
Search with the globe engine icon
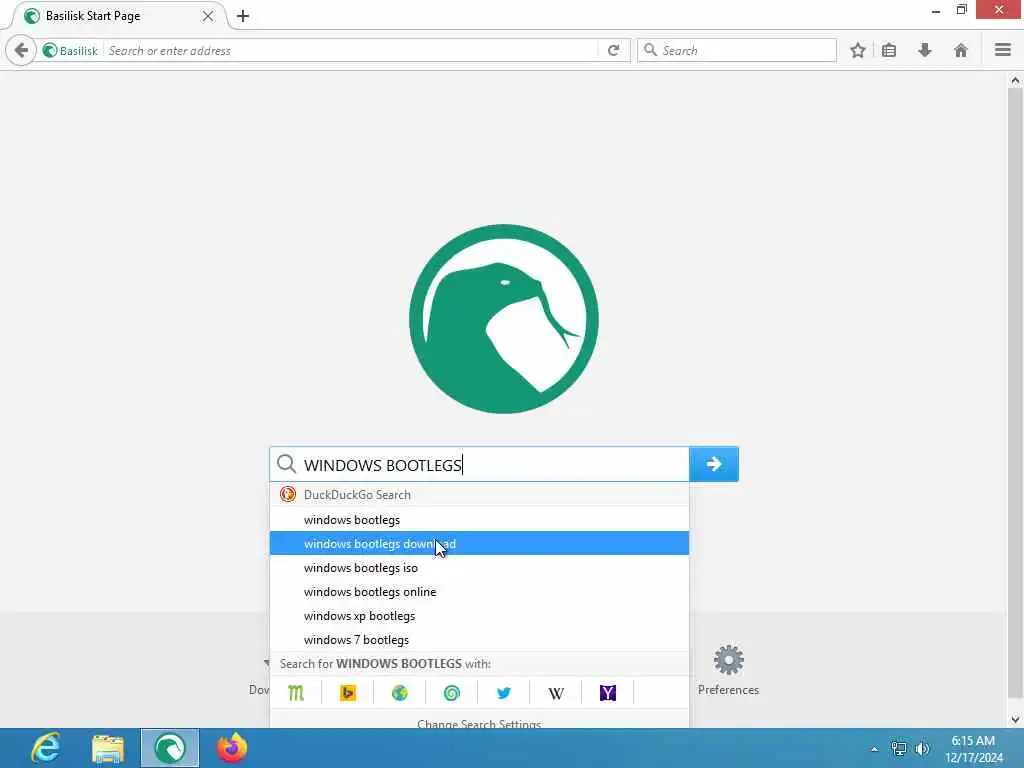[400, 693]
